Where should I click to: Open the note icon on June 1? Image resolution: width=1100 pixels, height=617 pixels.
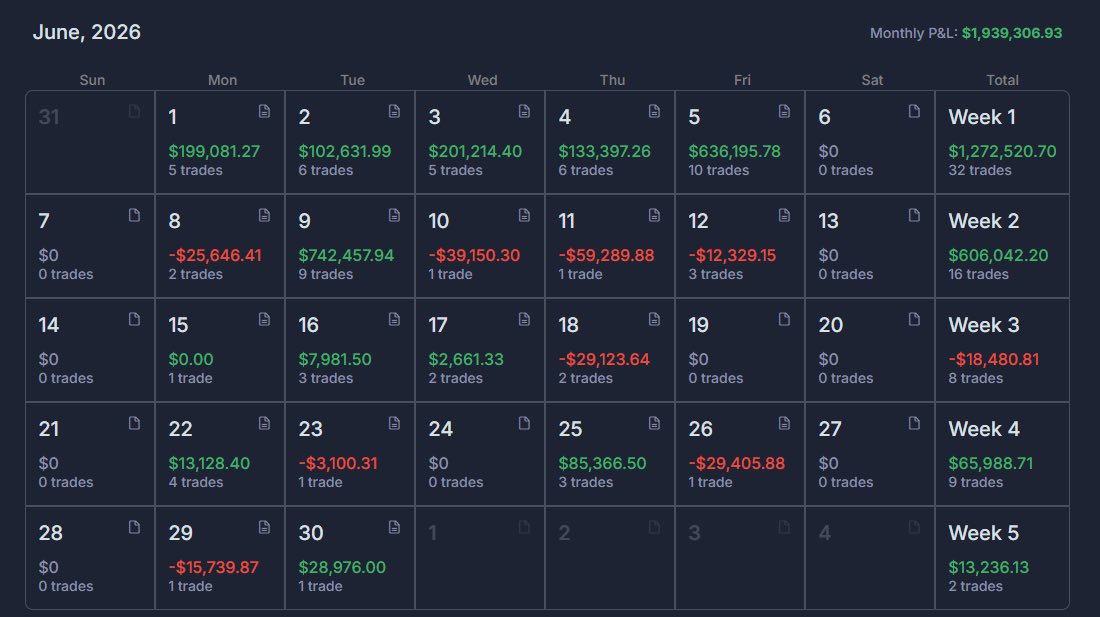264,111
